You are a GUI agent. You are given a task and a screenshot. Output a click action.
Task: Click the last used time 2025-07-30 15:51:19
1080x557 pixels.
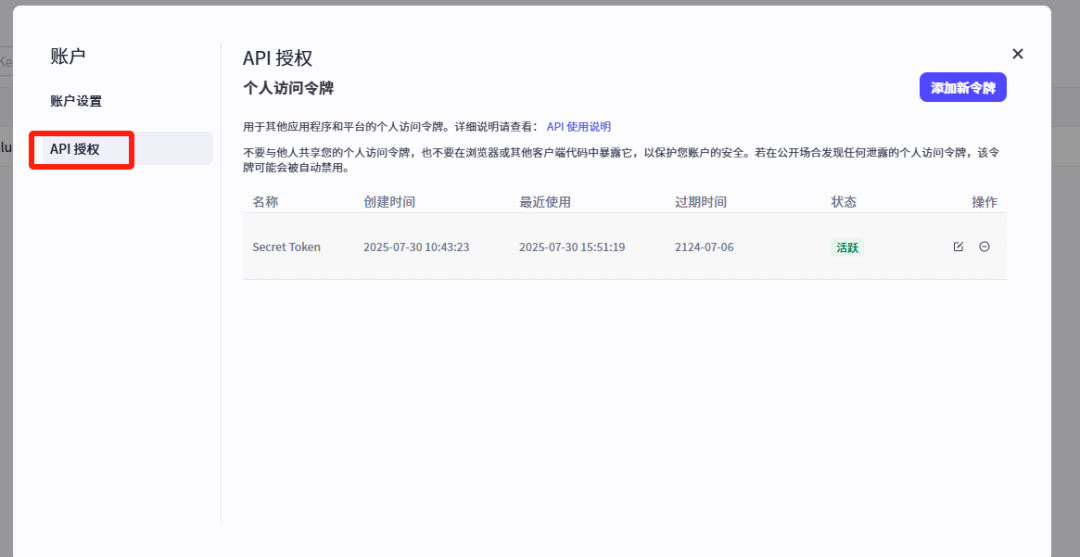coord(572,247)
